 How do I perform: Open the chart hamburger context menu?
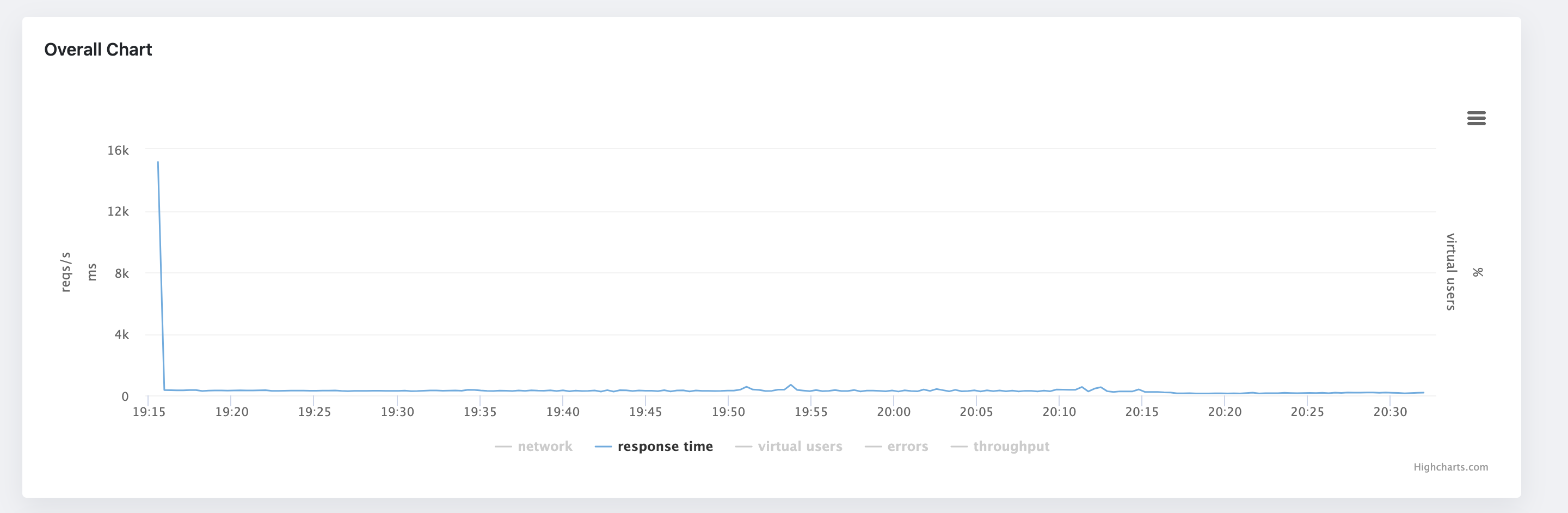tap(1476, 118)
